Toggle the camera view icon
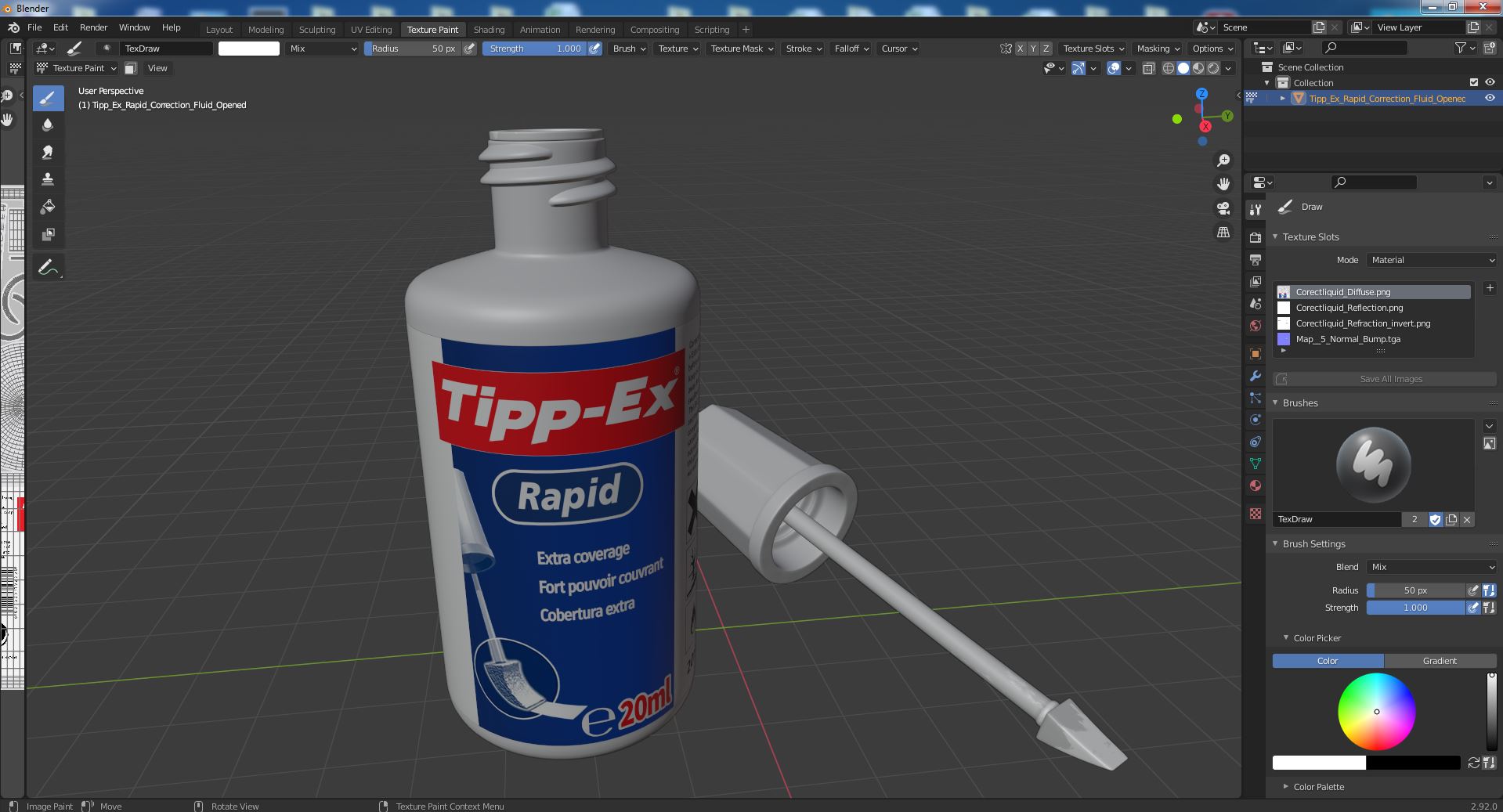 pos(1223,208)
